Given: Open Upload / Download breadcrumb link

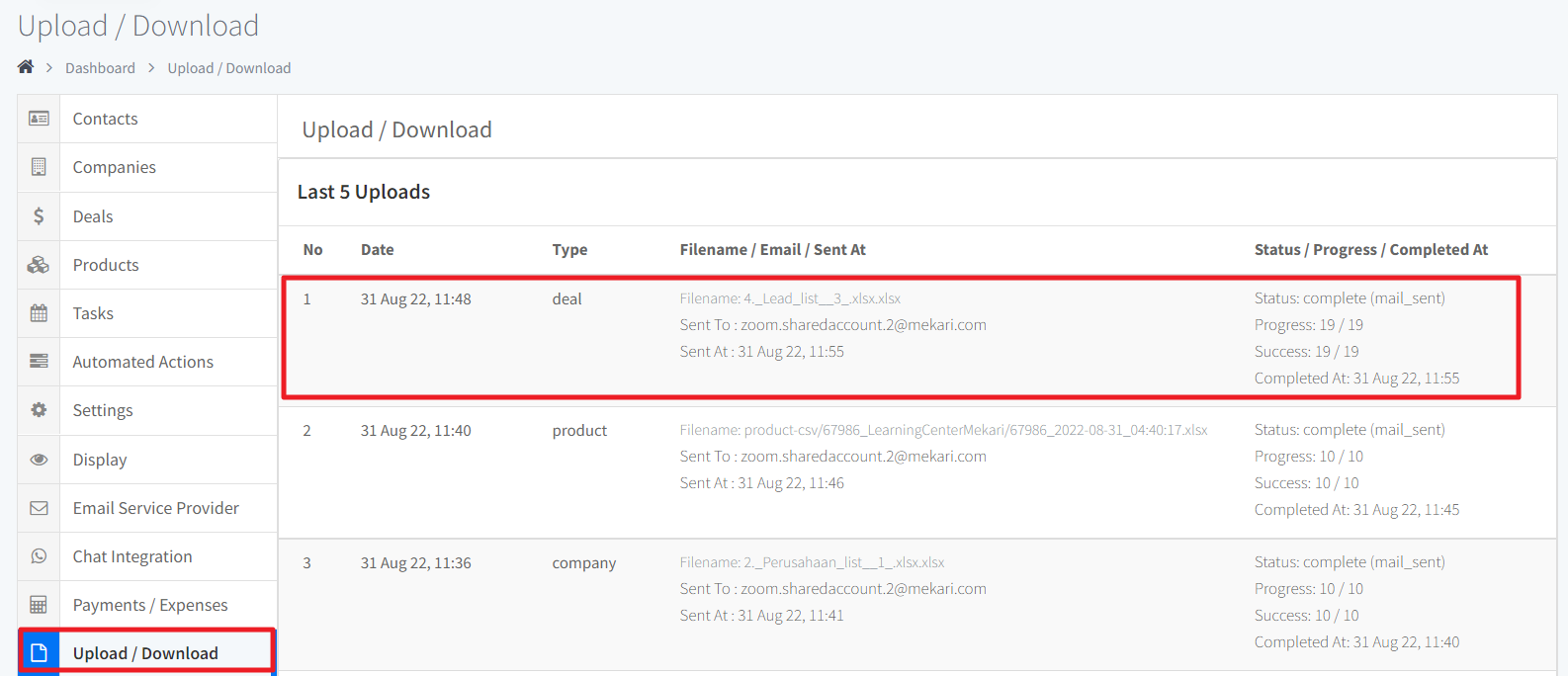Looking at the screenshot, I should 228,68.
